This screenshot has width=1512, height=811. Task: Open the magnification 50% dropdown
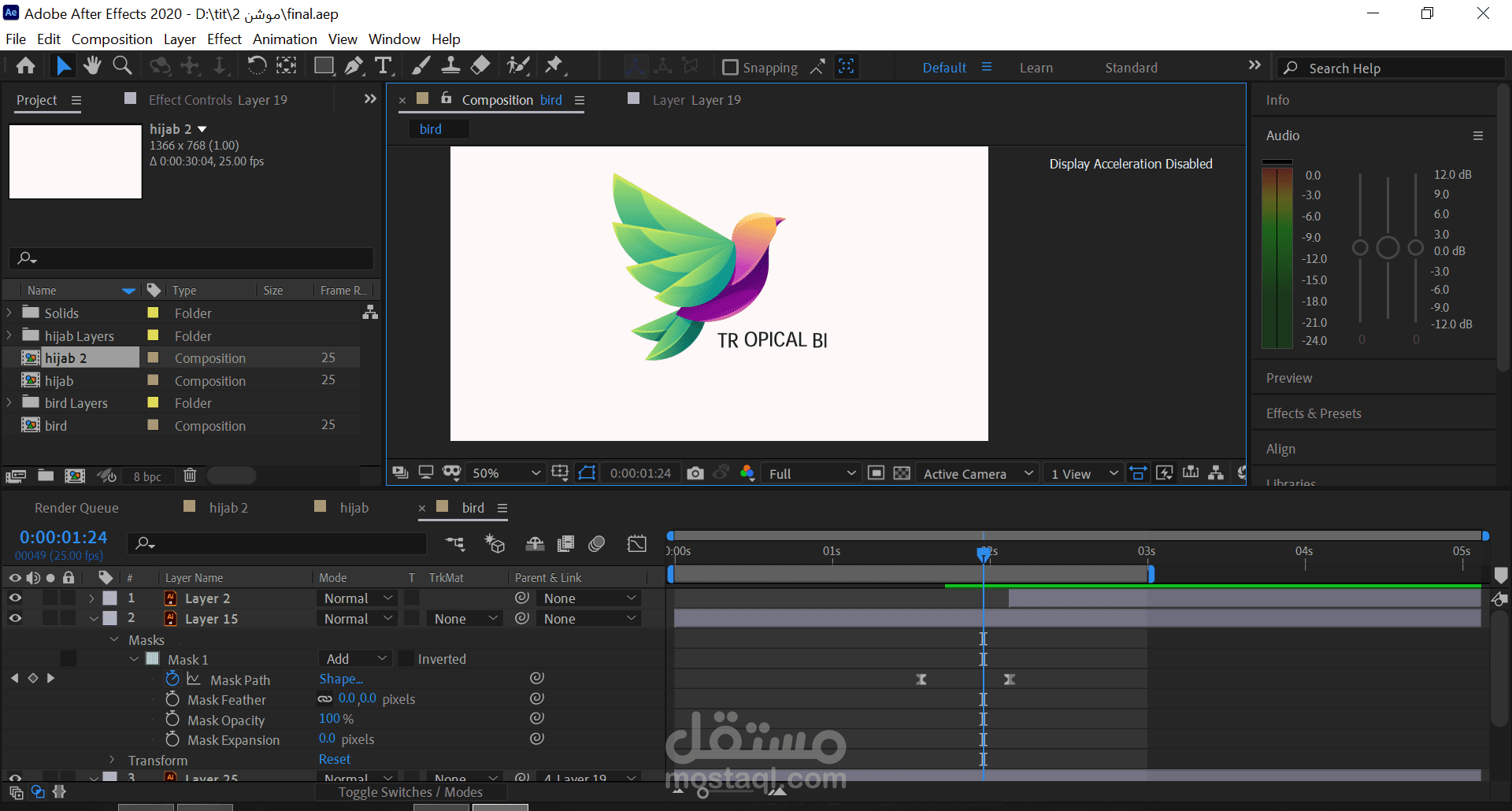tap(505, 473)
